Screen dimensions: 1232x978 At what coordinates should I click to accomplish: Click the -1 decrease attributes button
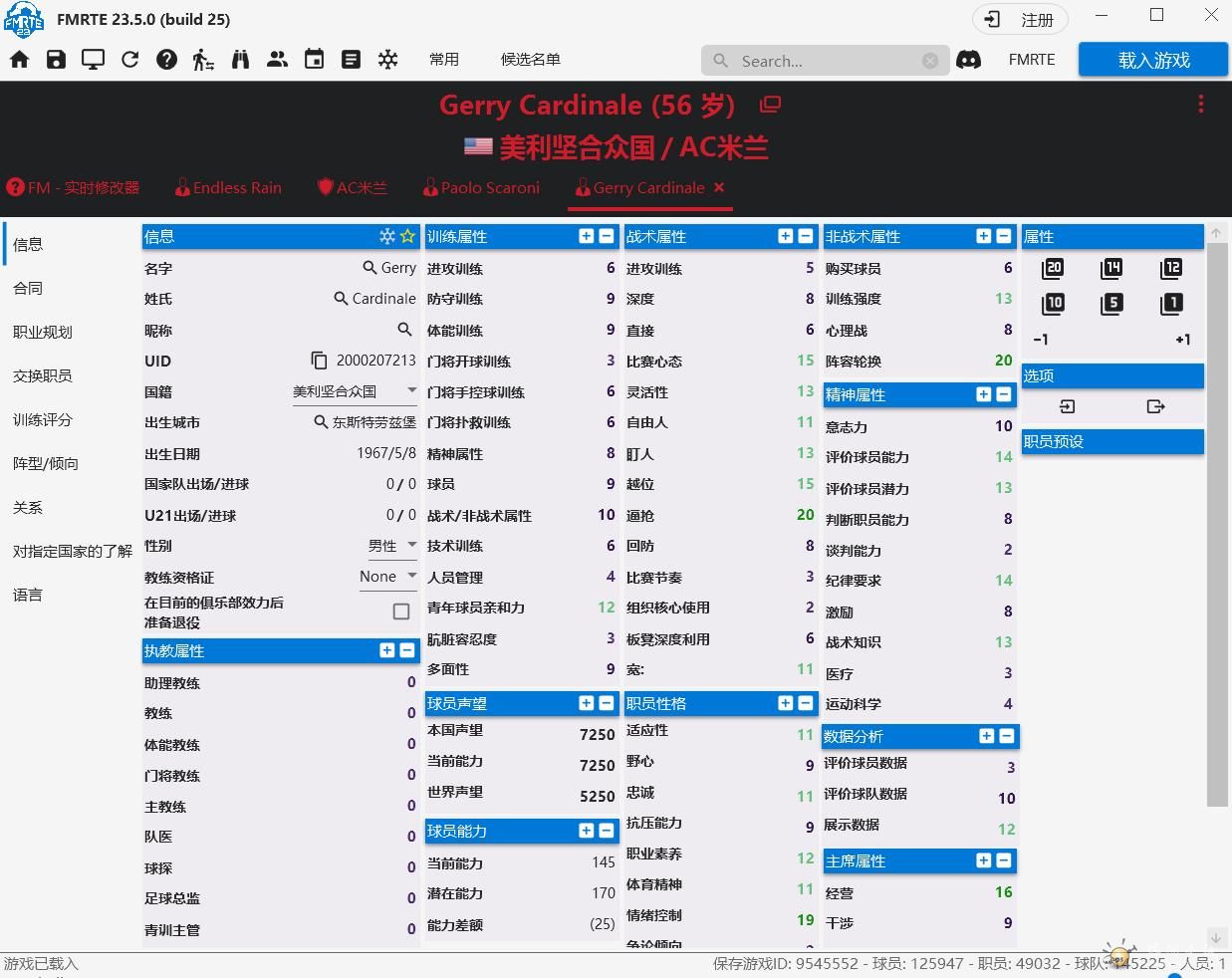pos(1041,340)
